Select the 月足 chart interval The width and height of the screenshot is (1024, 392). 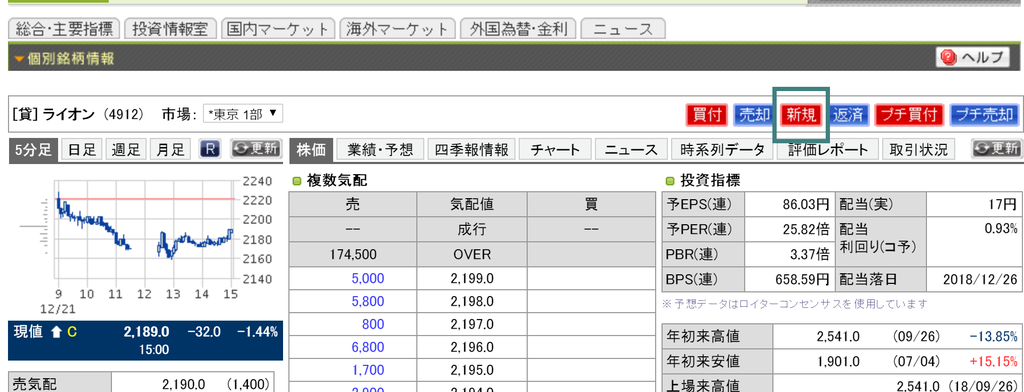coord(170,150)
